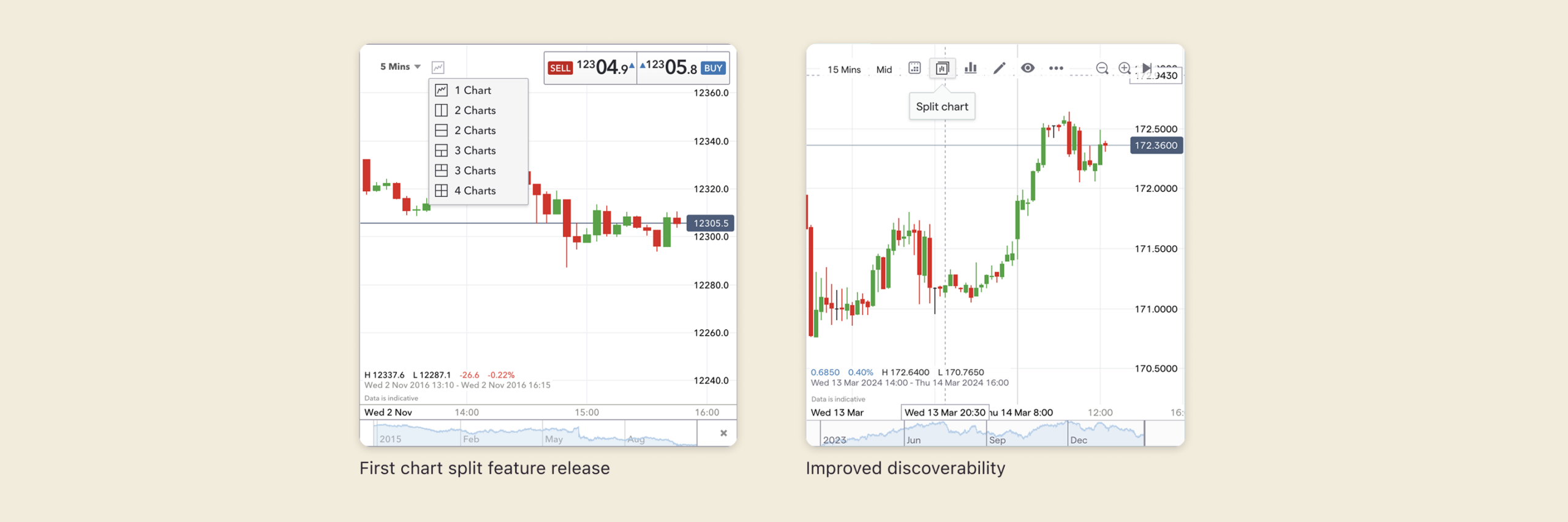Click the 12:00 time axis label on right chart
Image resolution: width=1568 pixels, height=522 pixels.
point(1100,412)
